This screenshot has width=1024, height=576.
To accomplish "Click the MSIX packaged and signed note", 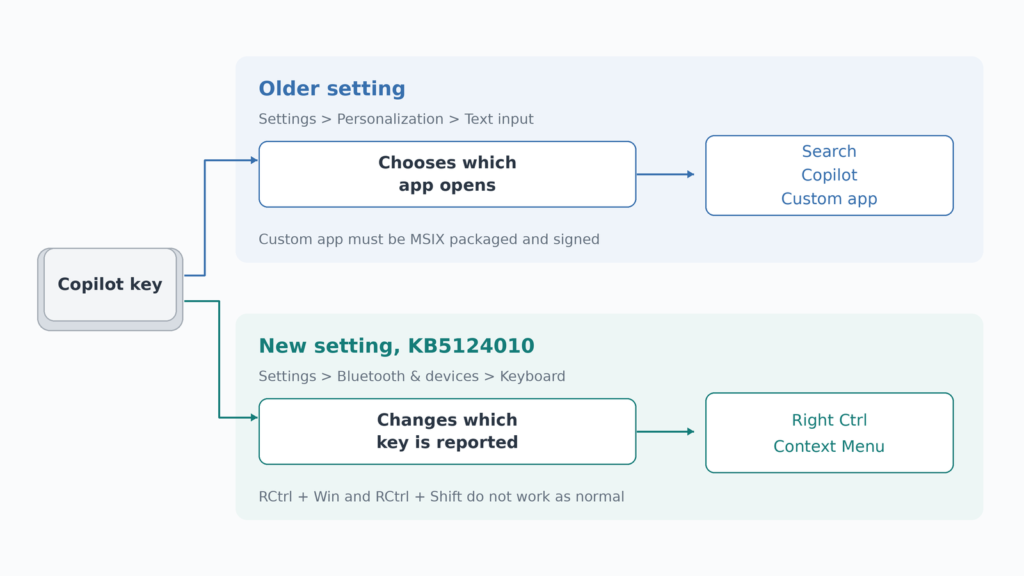I will click(x=429, y=239).
